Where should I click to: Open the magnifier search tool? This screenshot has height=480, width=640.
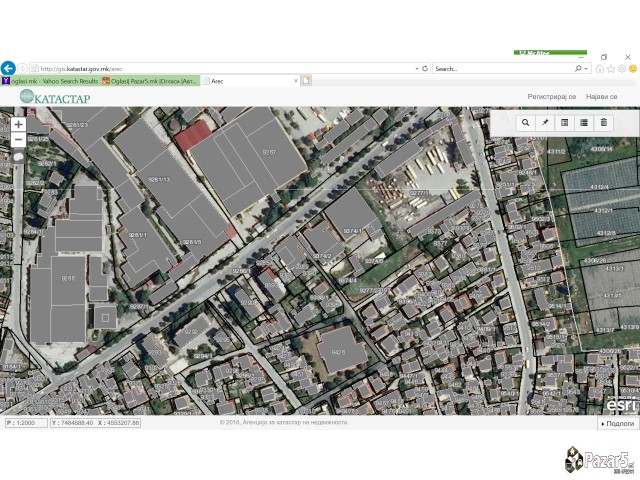point(526,122)
